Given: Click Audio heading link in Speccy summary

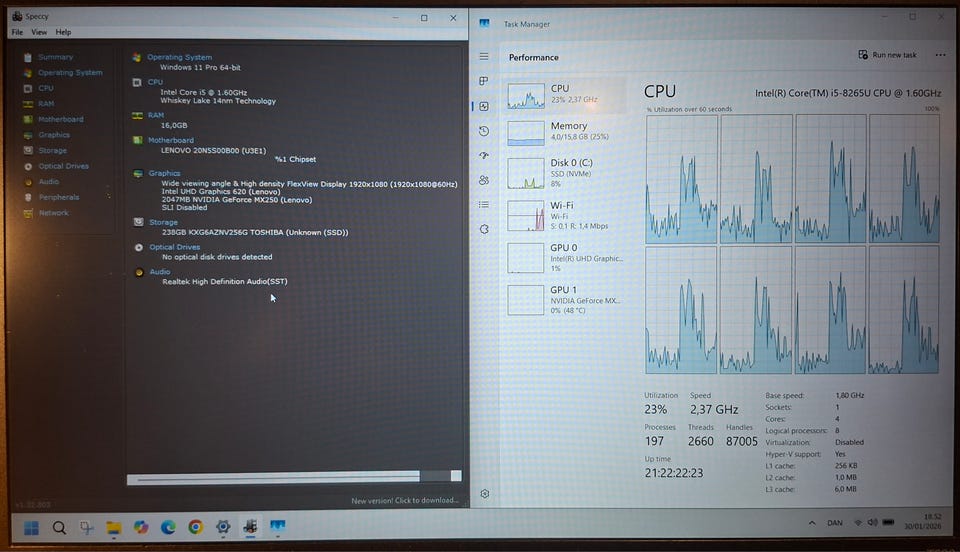Looking at the screenshot, I should (160, 272).
